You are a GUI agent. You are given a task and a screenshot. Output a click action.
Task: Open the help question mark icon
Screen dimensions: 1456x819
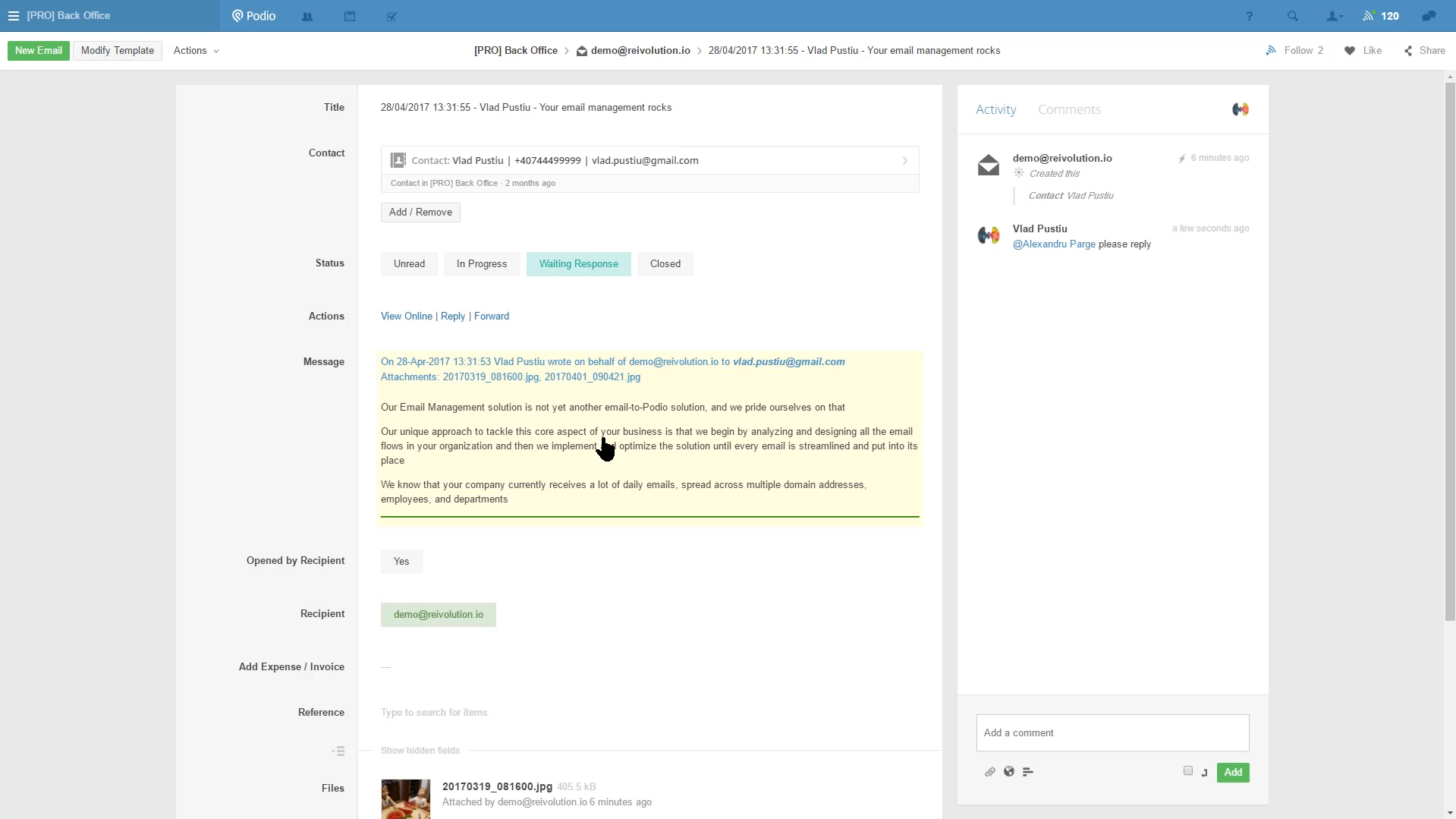[1249, 16]
